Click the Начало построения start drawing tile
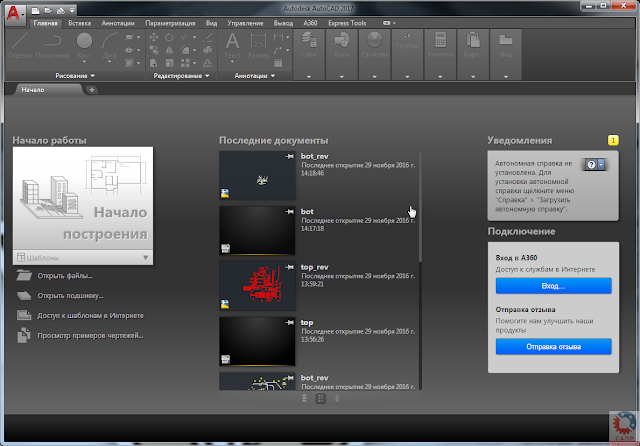Image resolution: width=640 pixels, height=446 pixels. click(83, 199)
